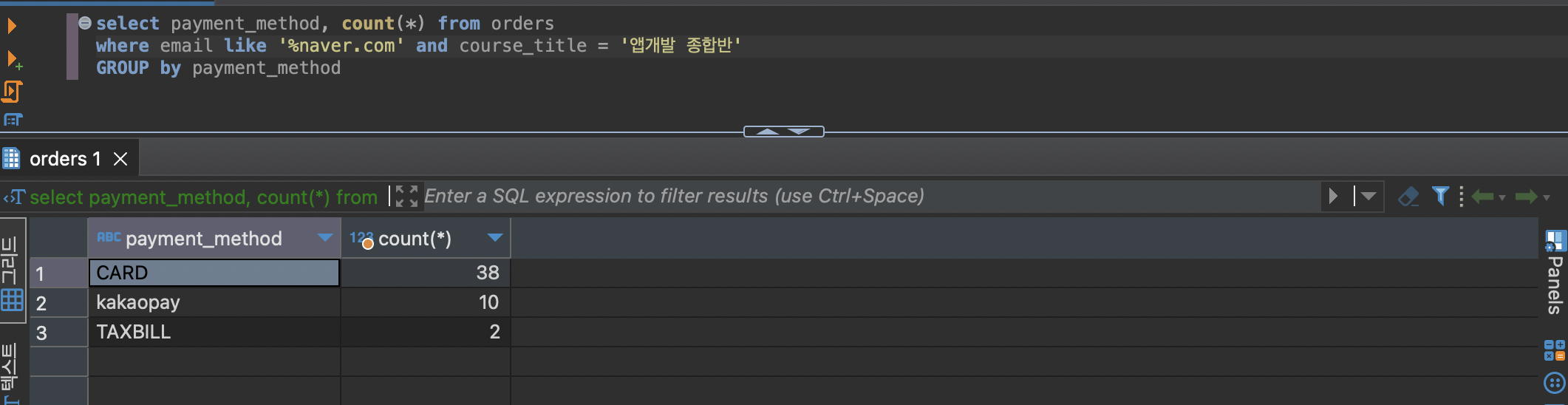Image resolution: width=1568 pixels, height=405 pixels.
Task: Open filter history dropdown arrow
Action: [x=1368, y=196]
